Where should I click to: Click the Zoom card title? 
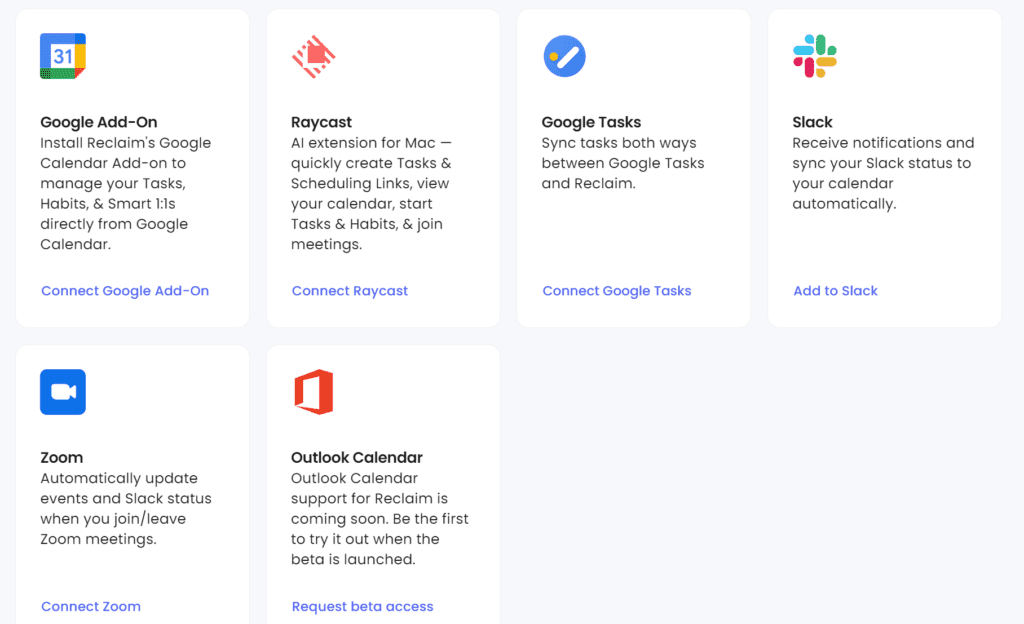click(x=62, y=457)
